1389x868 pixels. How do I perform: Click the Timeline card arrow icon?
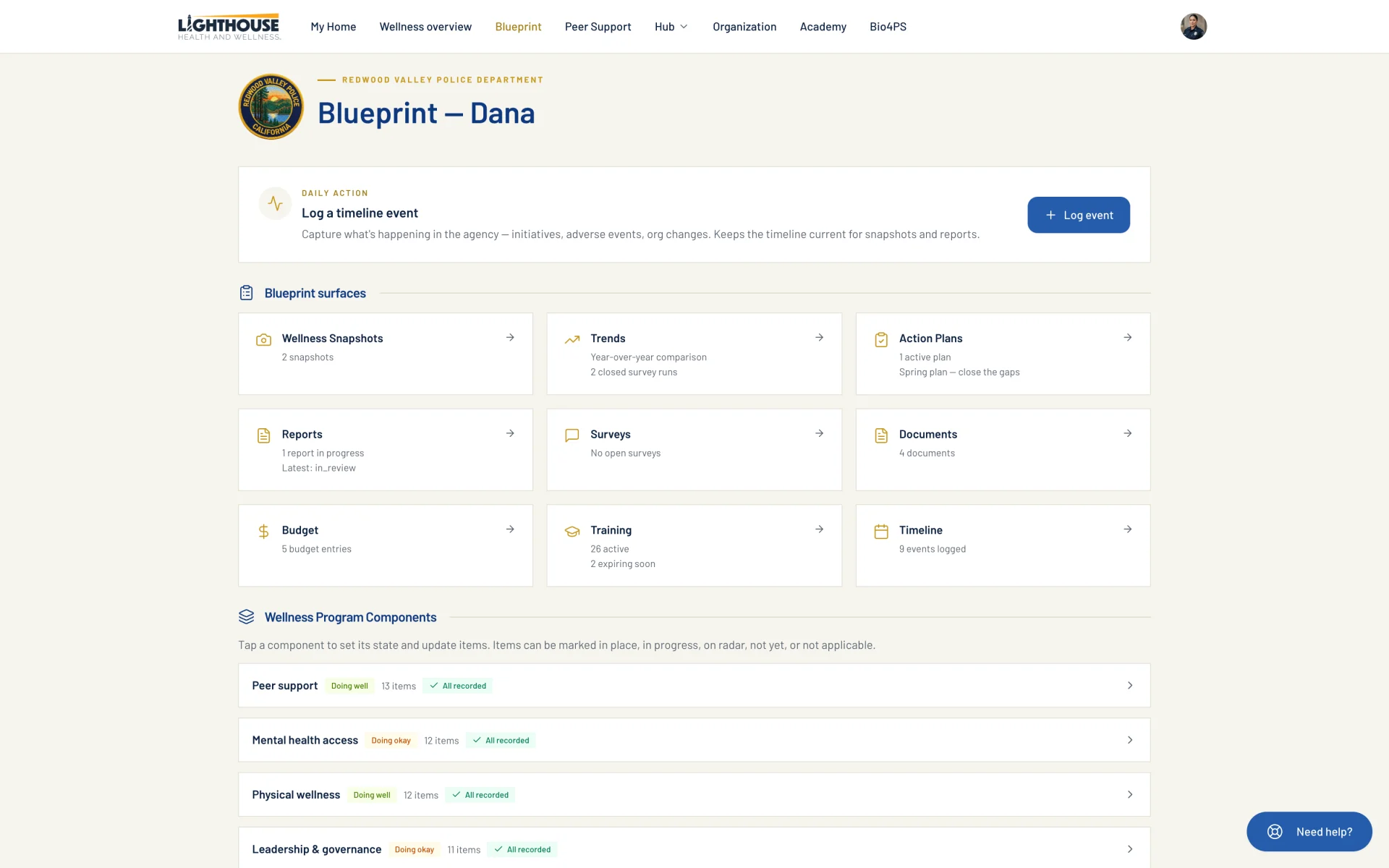pos(1127,529)
